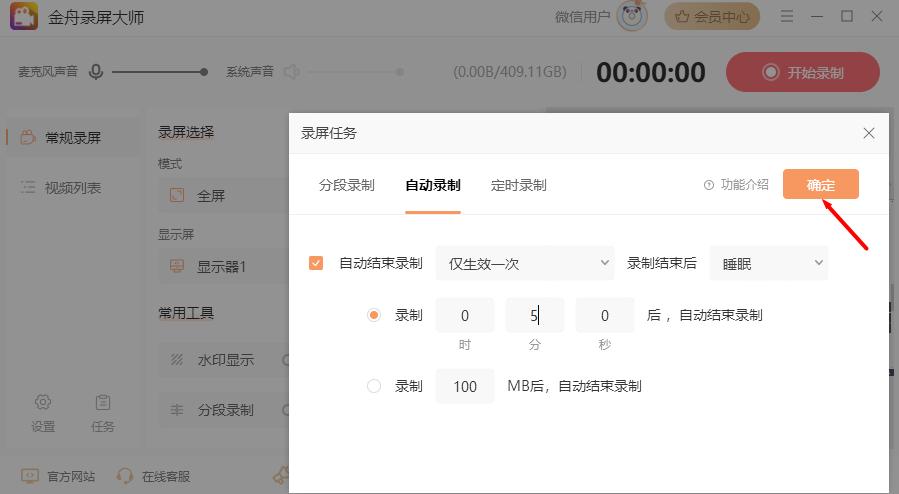
Task: Open the user avatar next to 微信用户
Action: coord(632,16)
